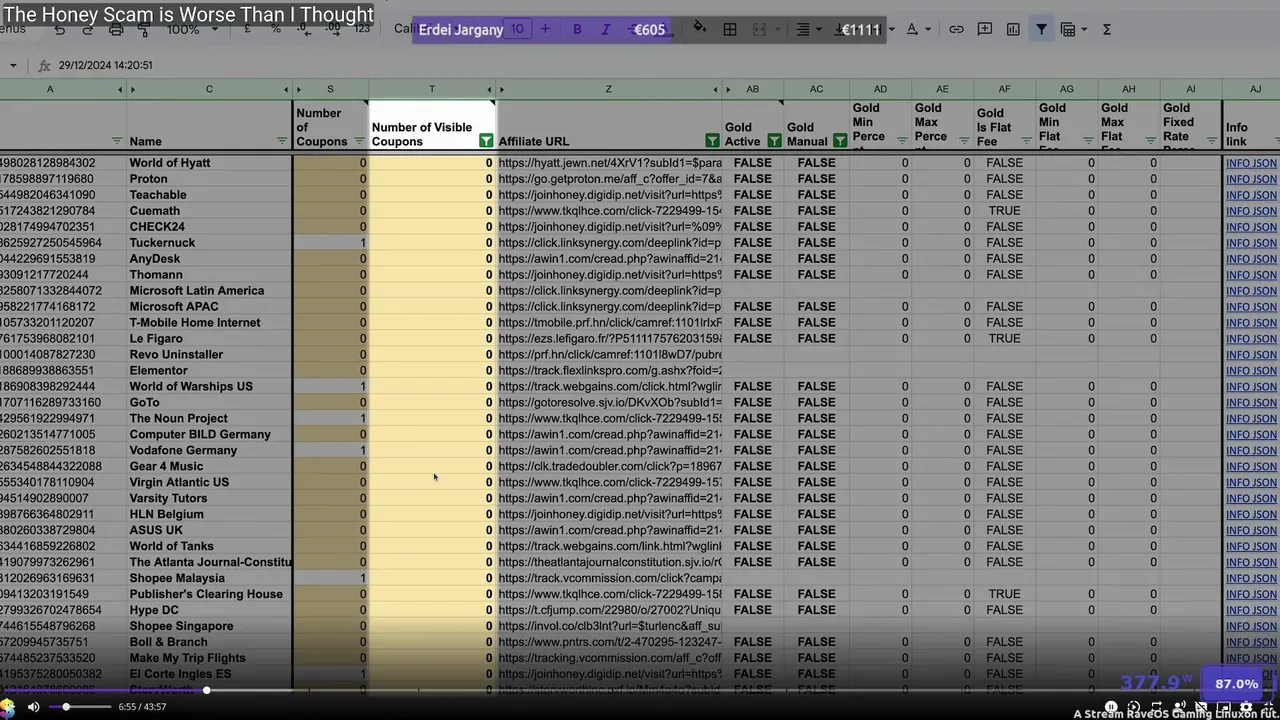This screenshot has height=720, width=1280.
Task: Format as currency with the £ icon
Action: pos(248,29)
